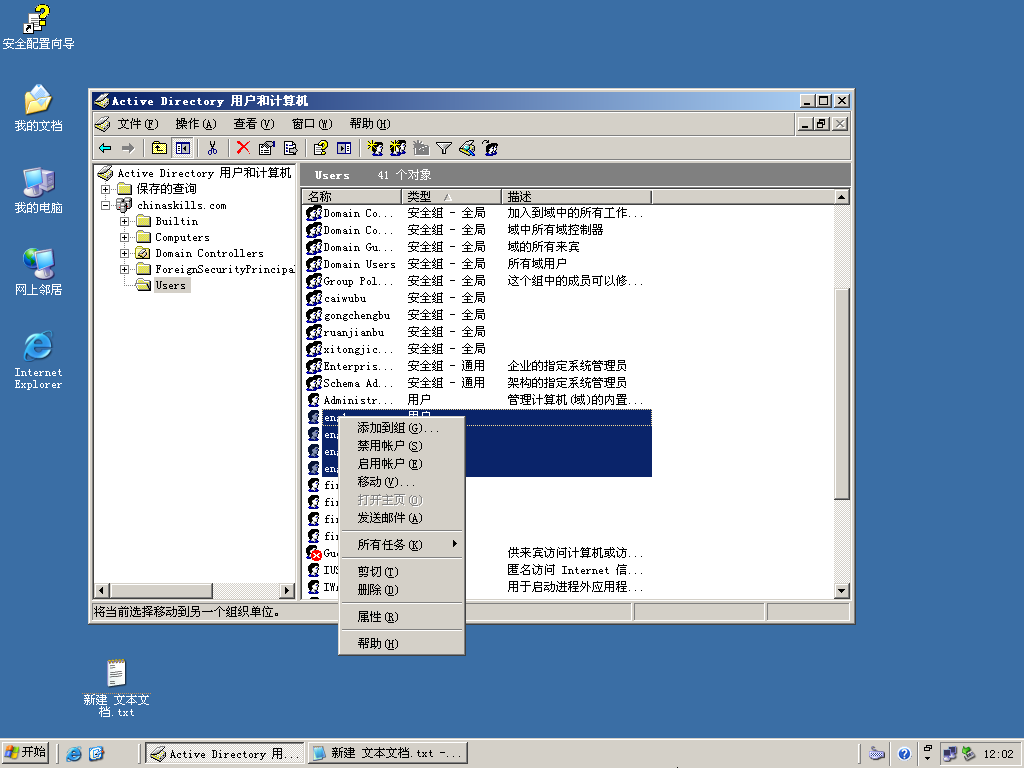Open the 文件(F) menu

[x=137, y=124]
